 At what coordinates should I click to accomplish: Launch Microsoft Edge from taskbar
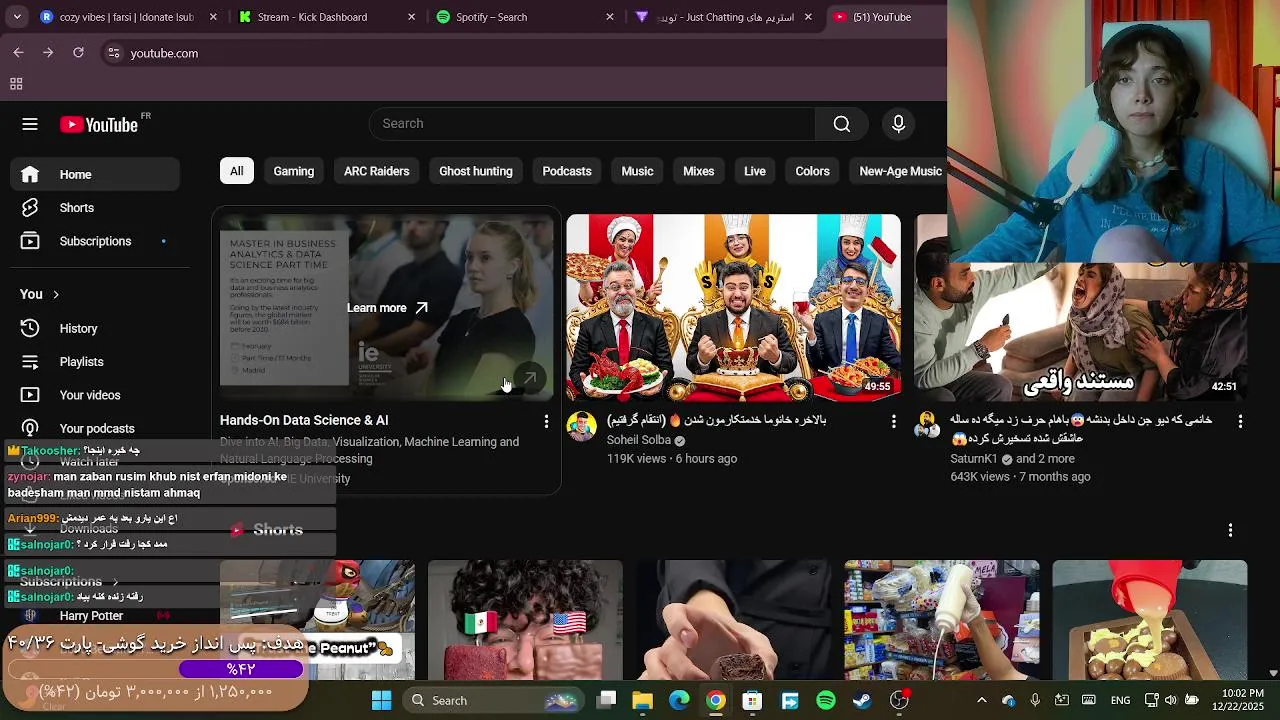tap(679, 700)
